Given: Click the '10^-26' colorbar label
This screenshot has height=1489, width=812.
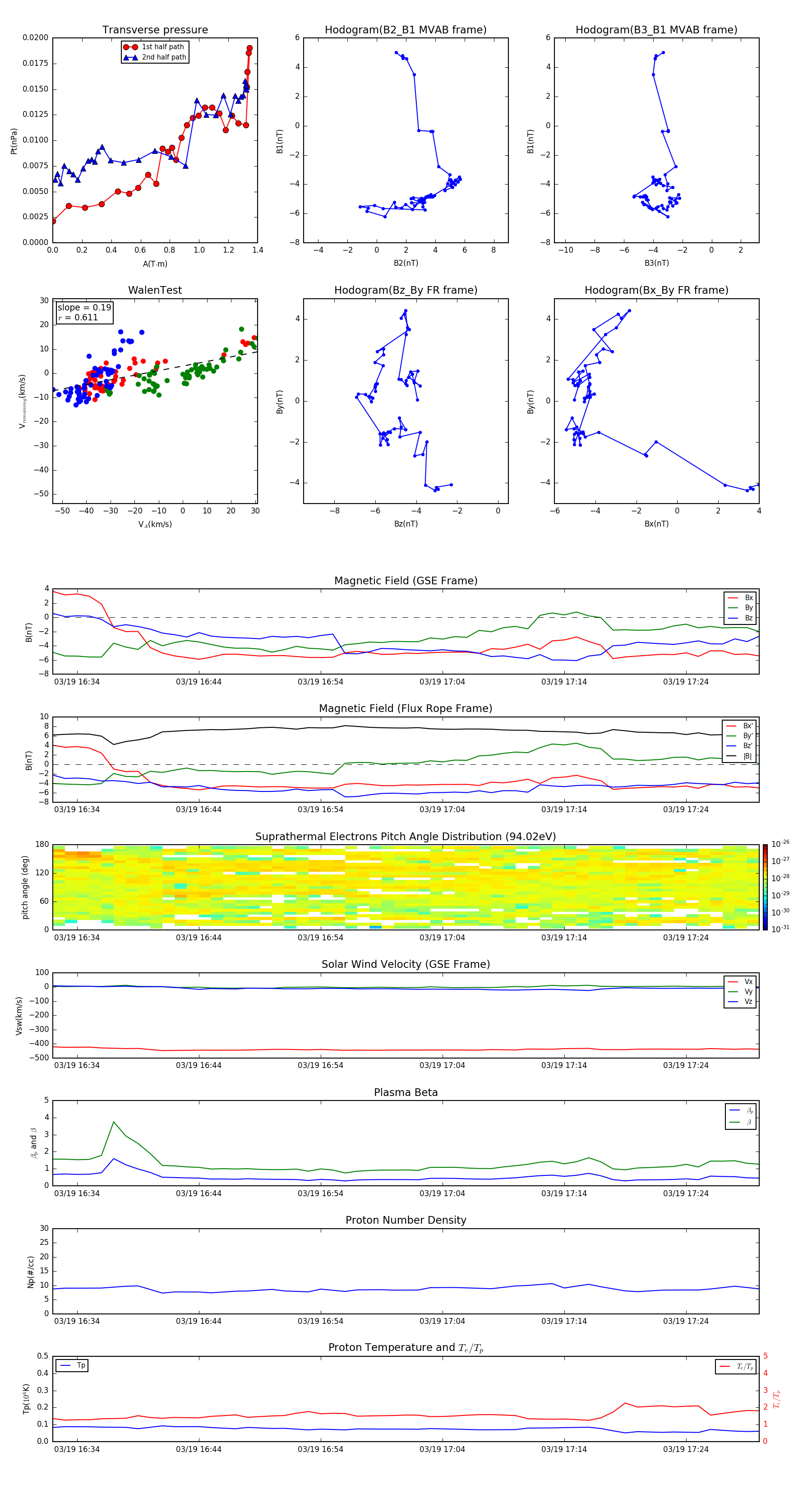Looking at the screenshot, I should (780, 844).
